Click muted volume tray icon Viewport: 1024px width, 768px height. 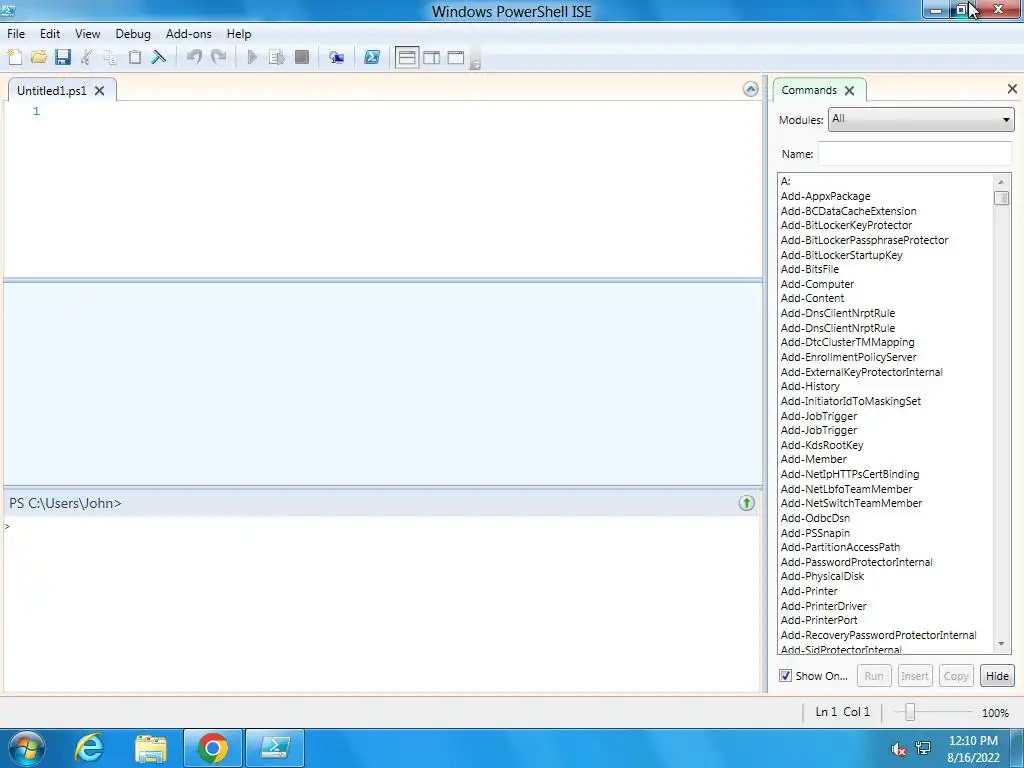(899, 749)
